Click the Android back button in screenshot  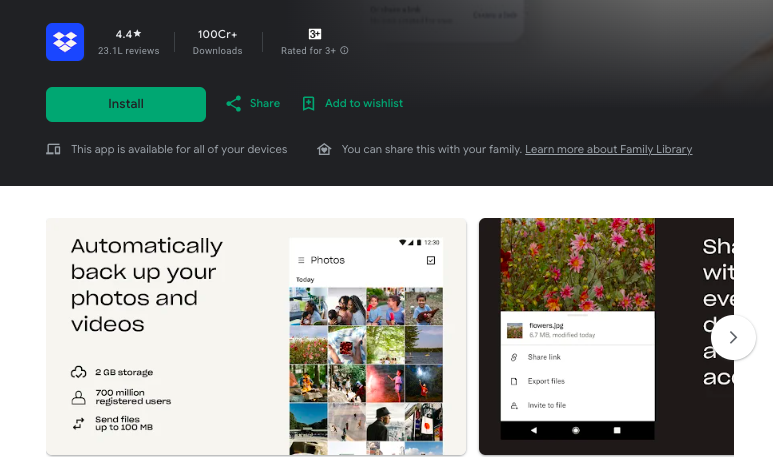(533, 430)
